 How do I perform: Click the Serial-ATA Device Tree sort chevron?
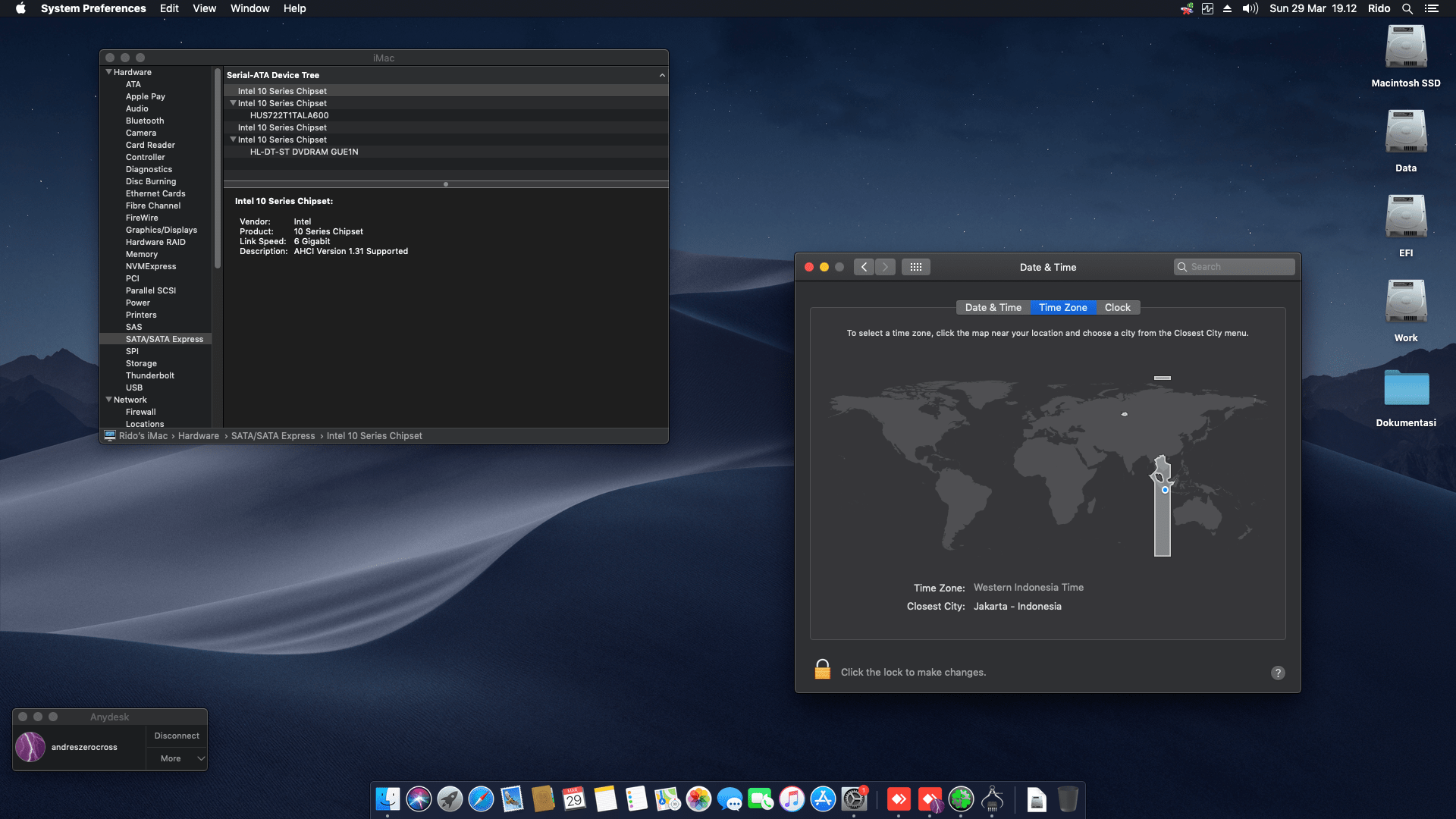[662, 75]
